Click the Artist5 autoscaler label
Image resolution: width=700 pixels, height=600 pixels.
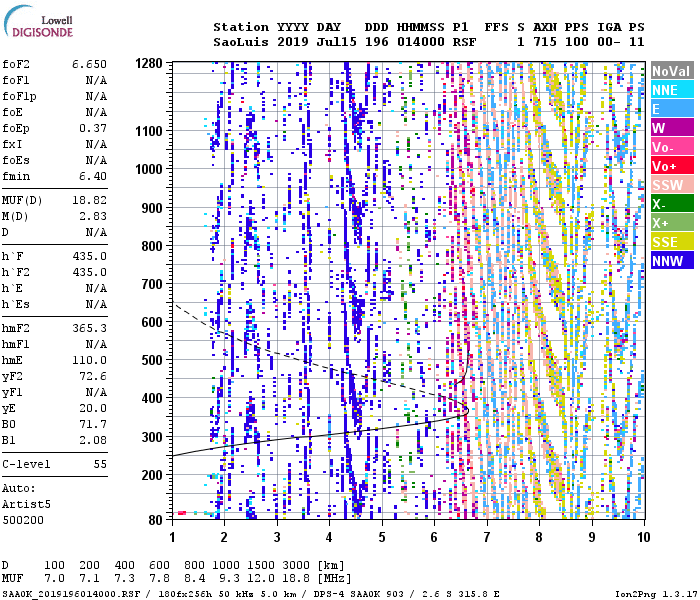click(26, 504)
